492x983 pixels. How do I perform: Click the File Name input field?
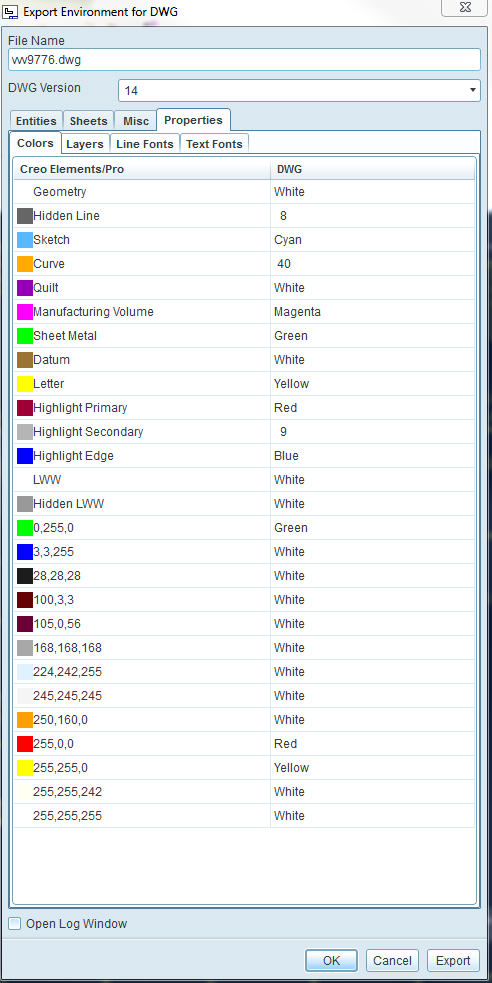(x=244, y=60)
